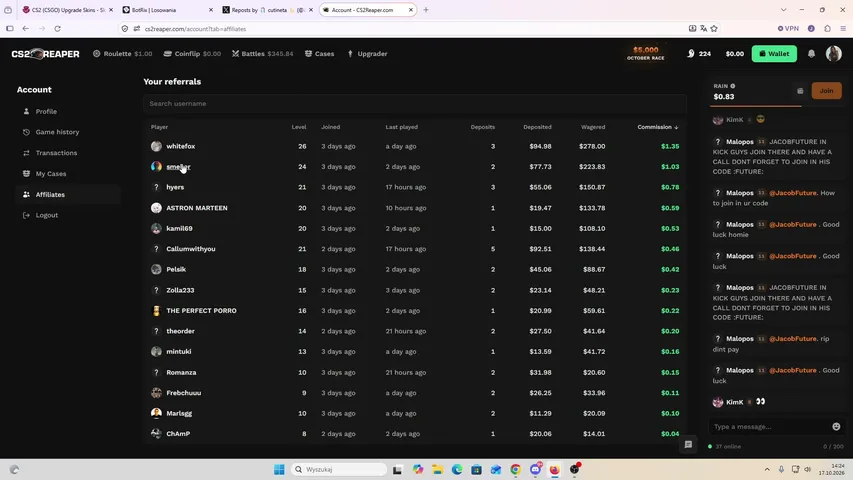
Task: Click Logout in the sidebar
Action: [46, 215]
